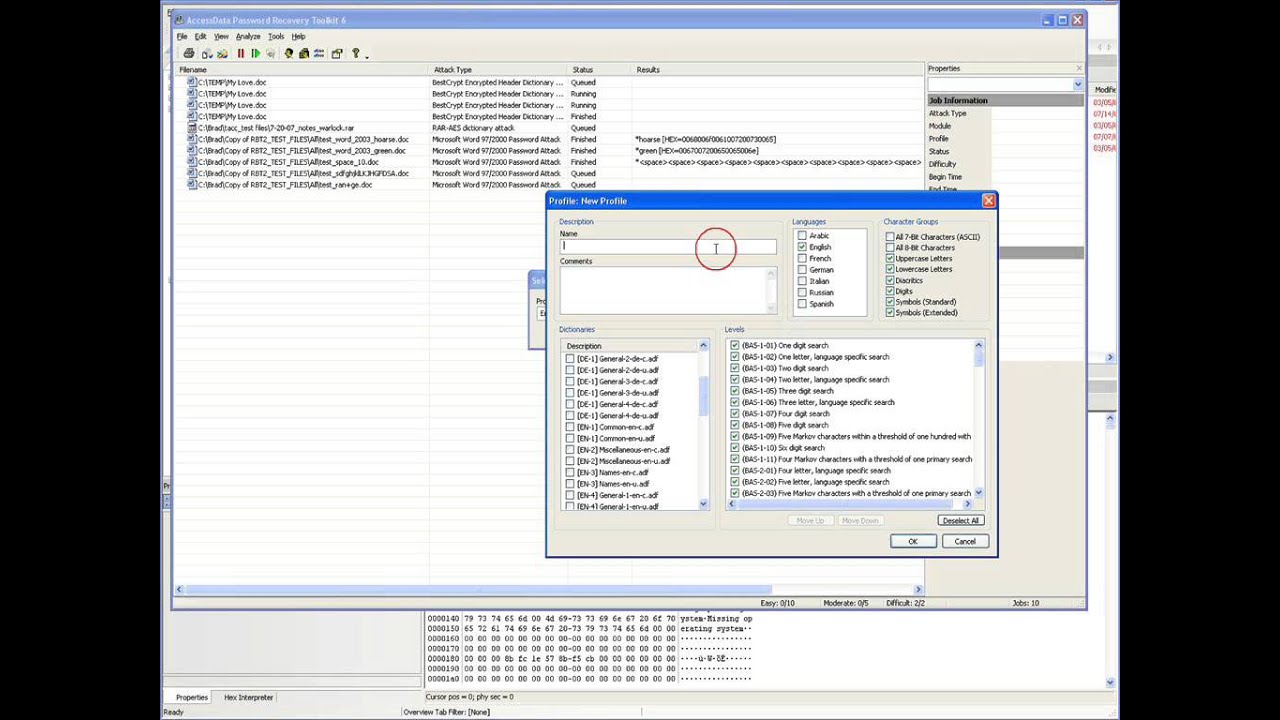Click the green Resume jobs toolbar icon
The width and height of the screenshot is (1280, 720).
pyautogui.click(x=255, y=53)
